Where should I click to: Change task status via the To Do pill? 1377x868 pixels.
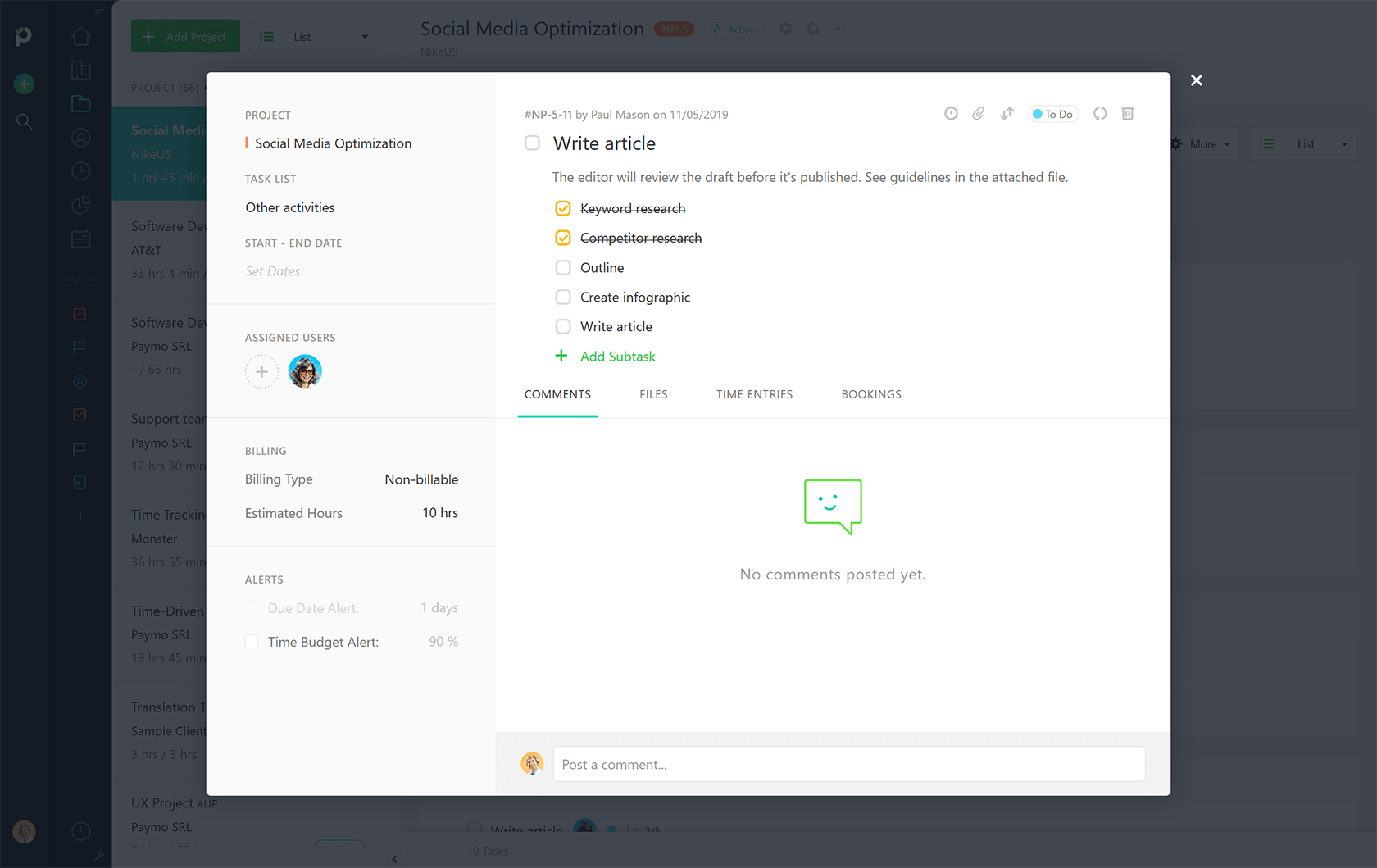tap(1052, 114)
